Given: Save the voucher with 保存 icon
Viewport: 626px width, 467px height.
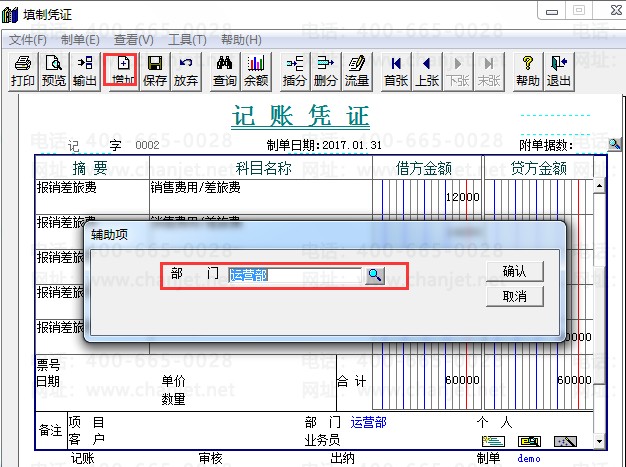Looking at the screenshot, I should pos(155,72).
